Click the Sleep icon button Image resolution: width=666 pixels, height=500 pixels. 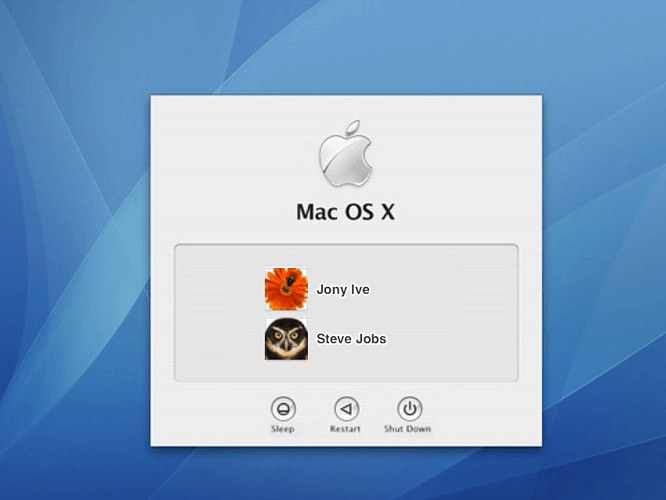(x=283, y=409)
